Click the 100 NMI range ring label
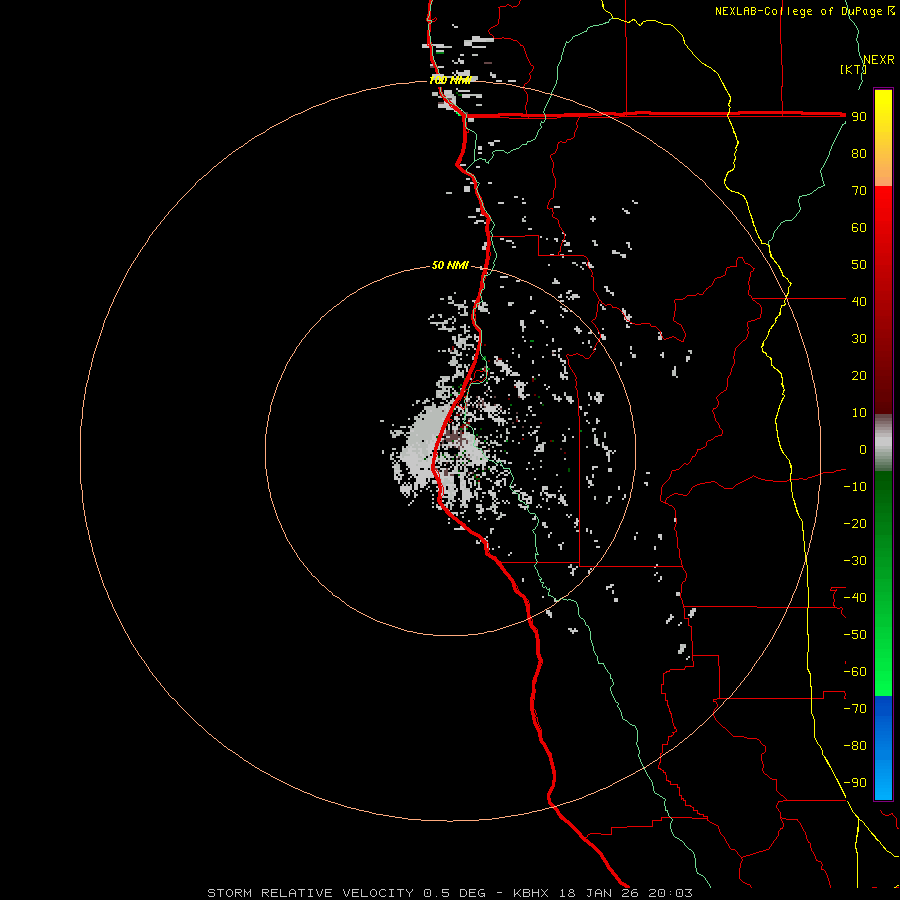This screenshot has width=900, height=900. (x=450, y=80)
